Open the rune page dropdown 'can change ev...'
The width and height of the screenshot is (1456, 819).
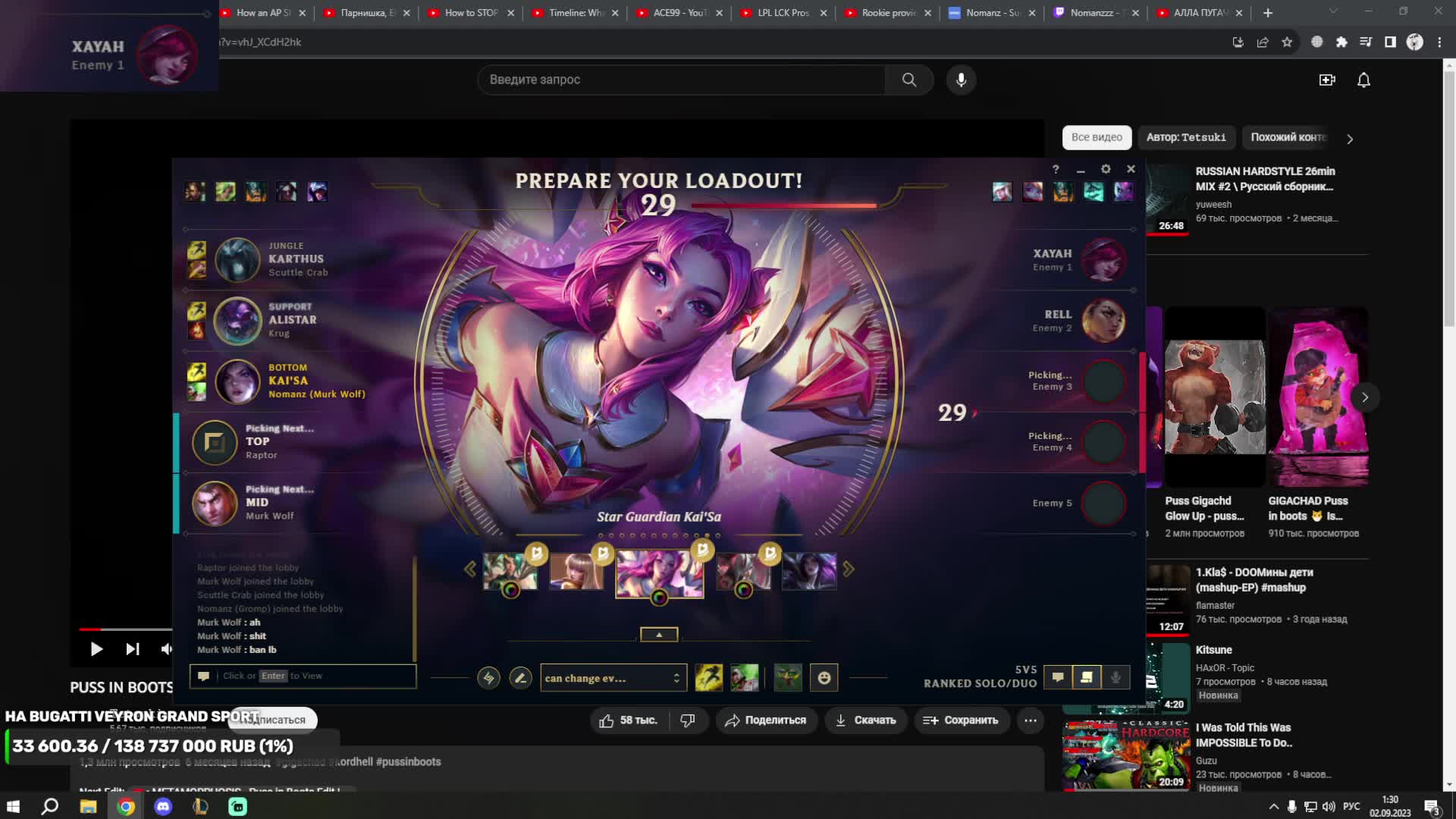[x=613, y=678]
